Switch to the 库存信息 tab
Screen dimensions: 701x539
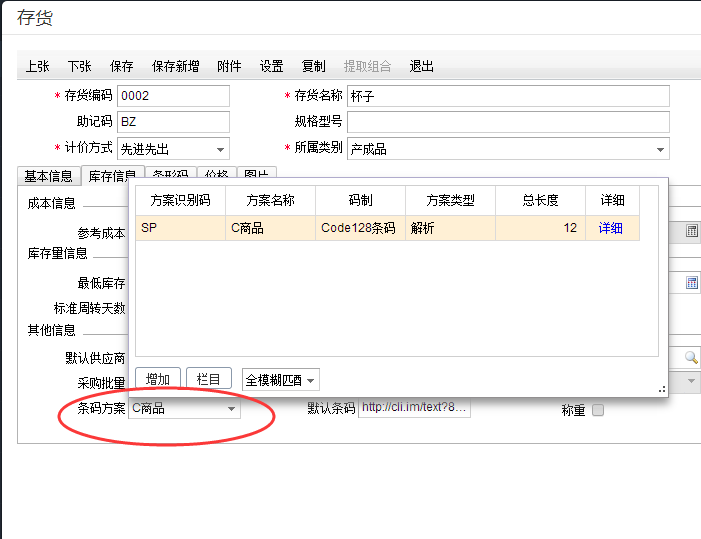click(111, 176)
